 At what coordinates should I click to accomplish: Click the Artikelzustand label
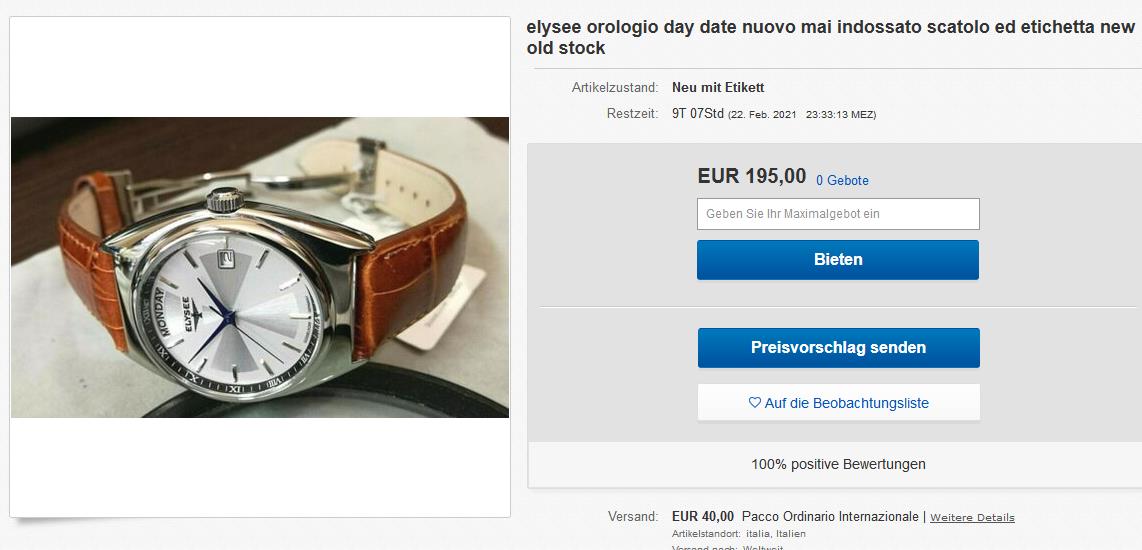click(615, 88)
